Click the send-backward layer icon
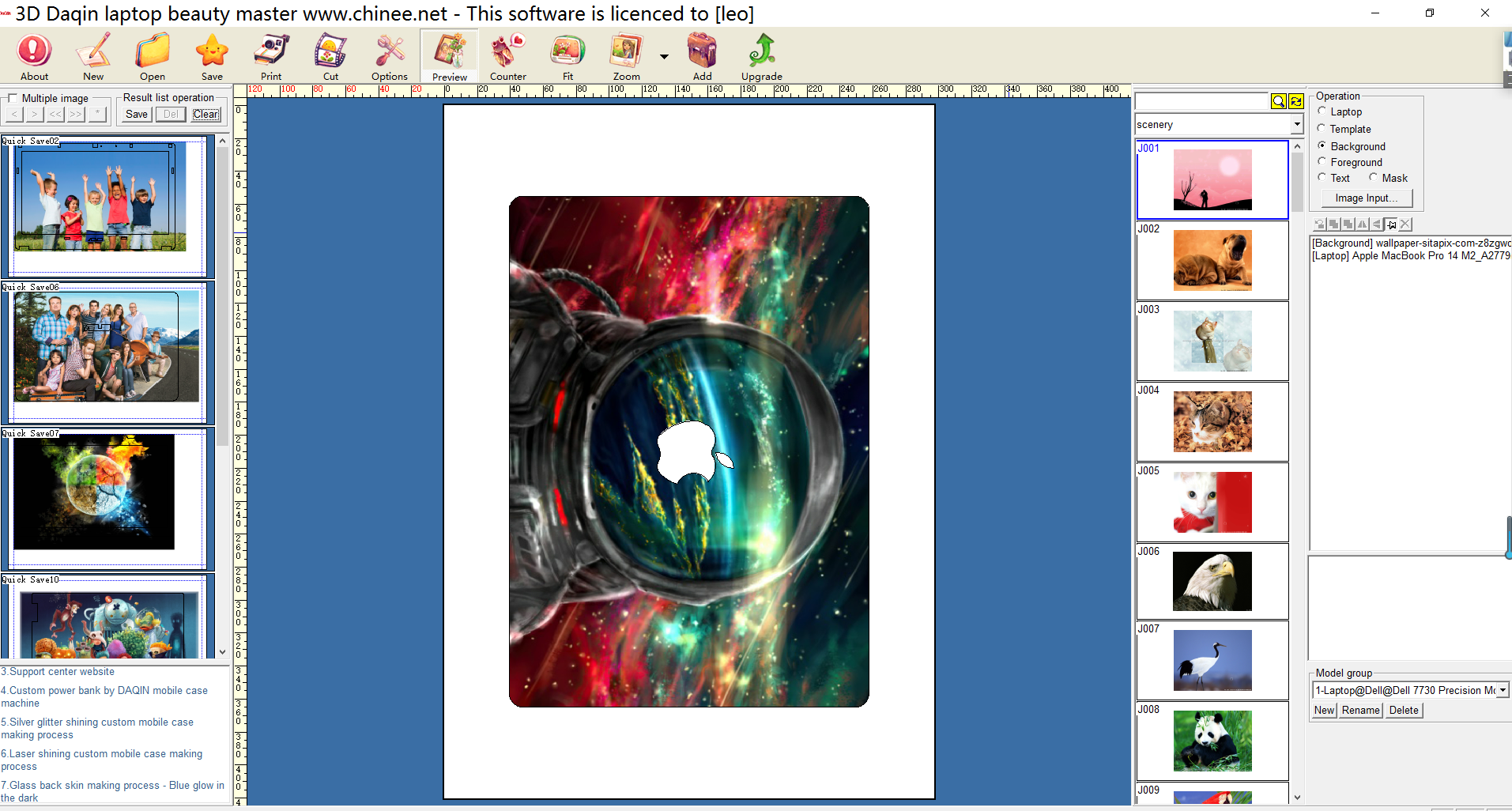 coord(1348,224)
